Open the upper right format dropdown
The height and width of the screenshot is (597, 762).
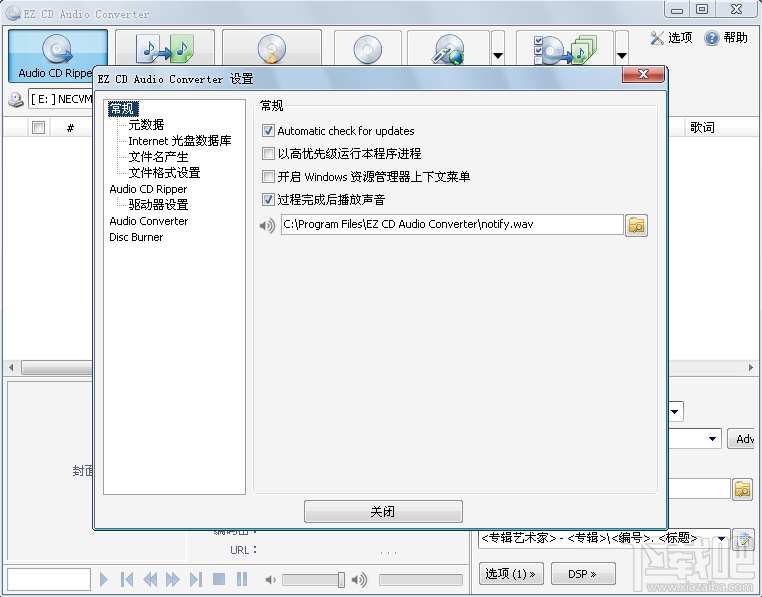tap(675, 412)
